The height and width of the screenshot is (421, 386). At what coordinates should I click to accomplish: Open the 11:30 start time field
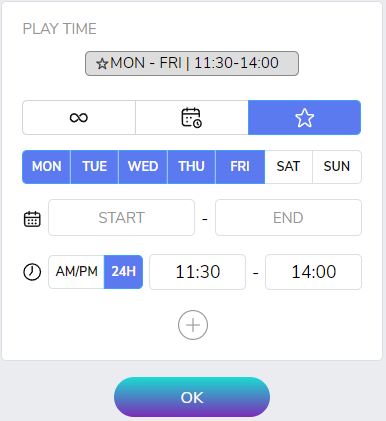tap(197, 272)
